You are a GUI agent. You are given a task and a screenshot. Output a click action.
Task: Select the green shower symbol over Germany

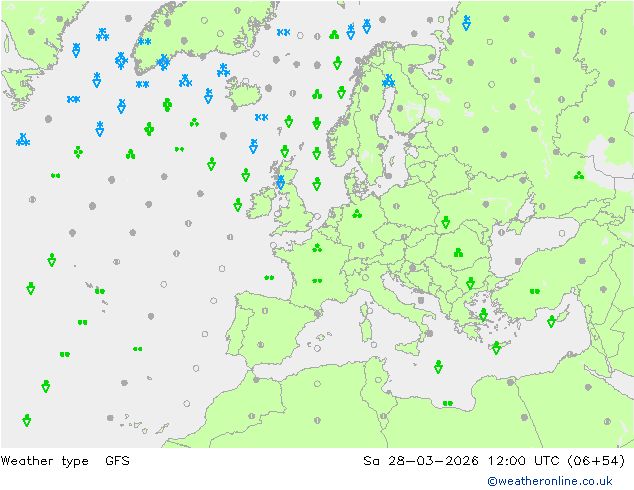point(357,214)
